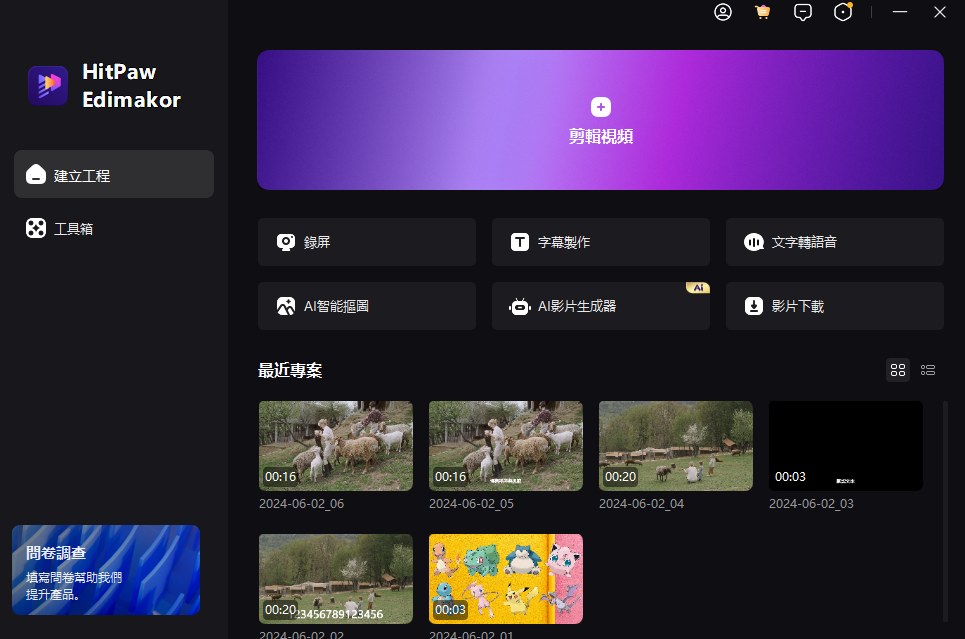965x639 pixels.
Task: Open the 工具箱 sidebar tab
Action: (114, 228)
